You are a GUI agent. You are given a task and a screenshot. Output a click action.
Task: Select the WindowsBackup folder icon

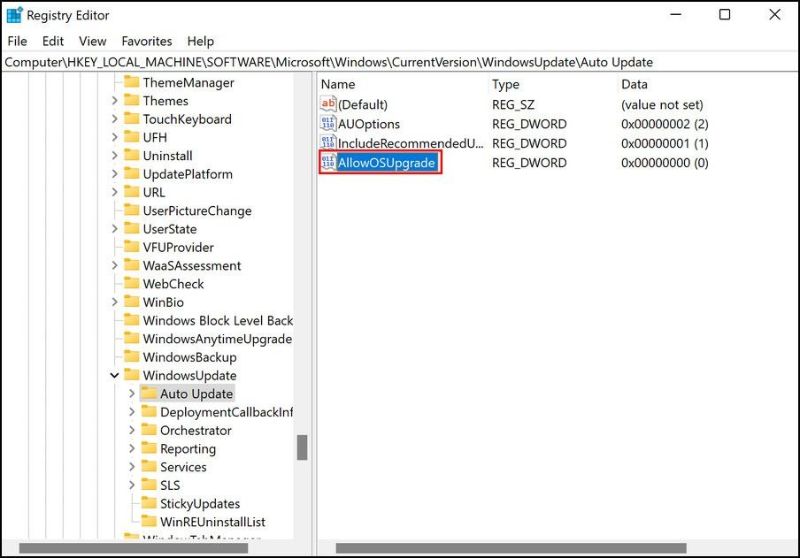(x=131, y=357)
